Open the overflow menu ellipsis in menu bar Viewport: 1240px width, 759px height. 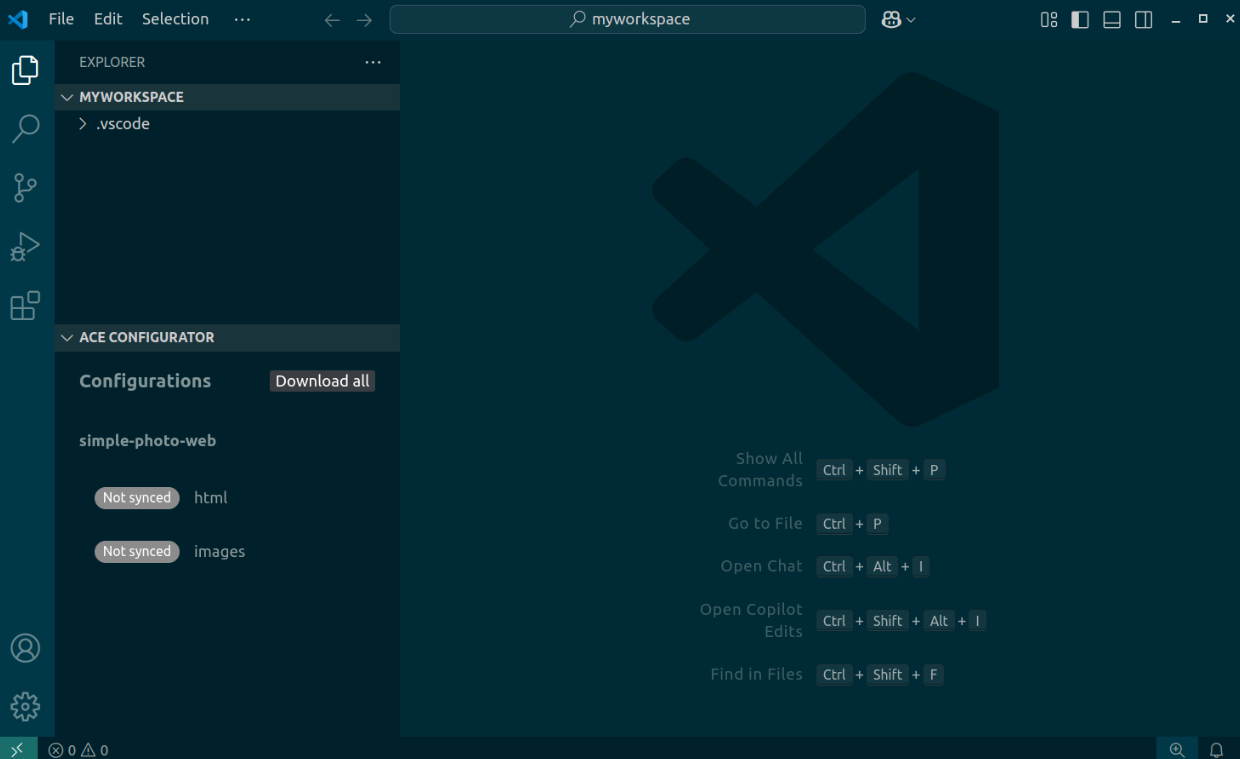pyautogui.click(x=242, y=19)
